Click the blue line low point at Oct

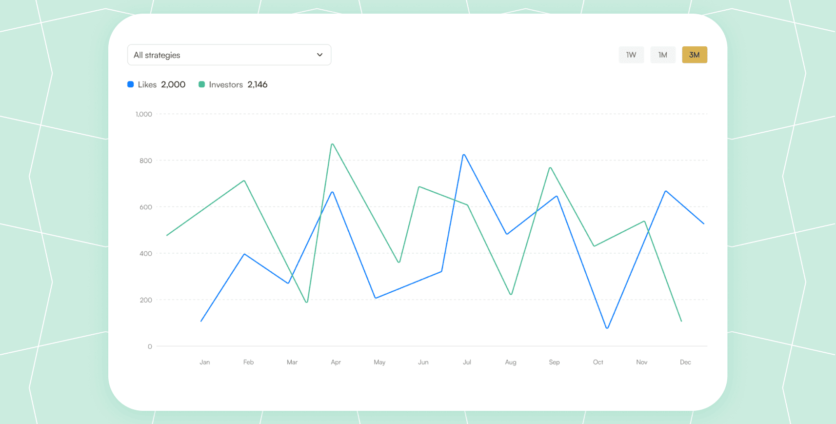tap(607, 328)
